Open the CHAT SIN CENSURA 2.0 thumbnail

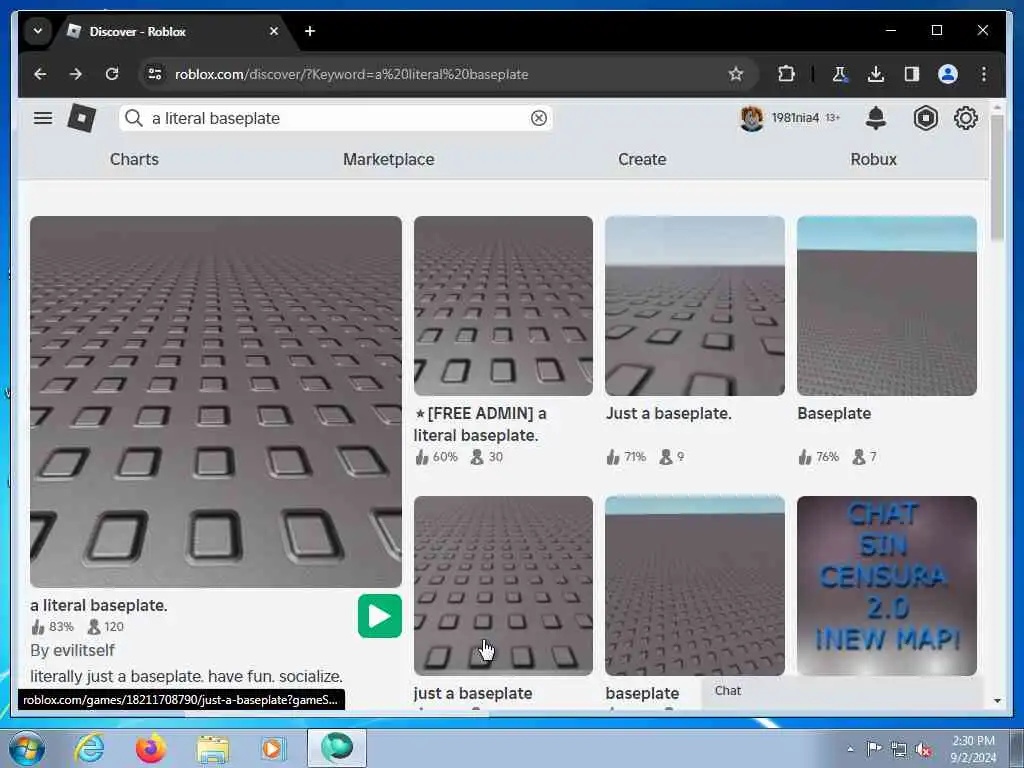click(x=887, y=586)
